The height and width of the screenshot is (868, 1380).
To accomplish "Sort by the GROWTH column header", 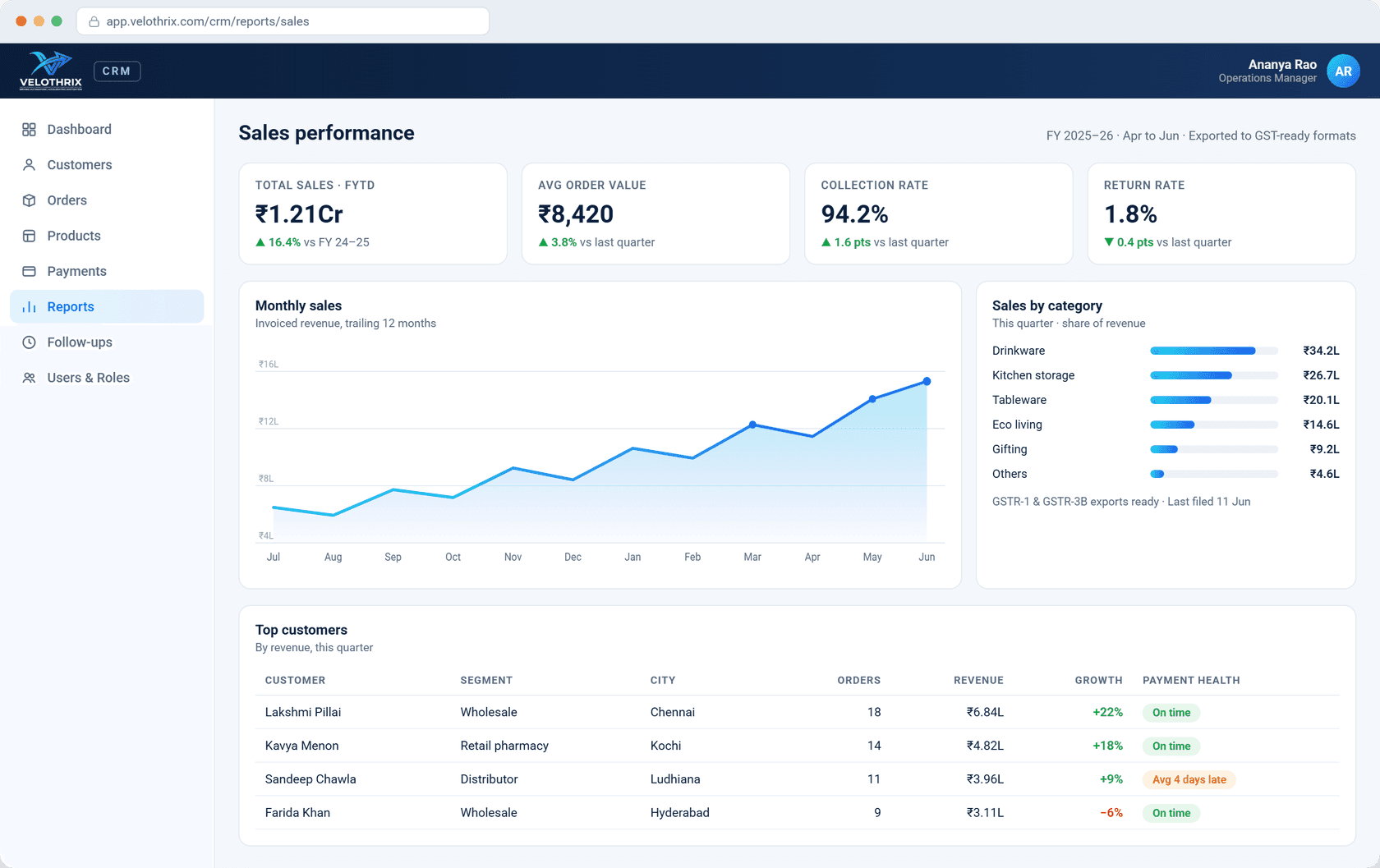I will pos(1099,681).
